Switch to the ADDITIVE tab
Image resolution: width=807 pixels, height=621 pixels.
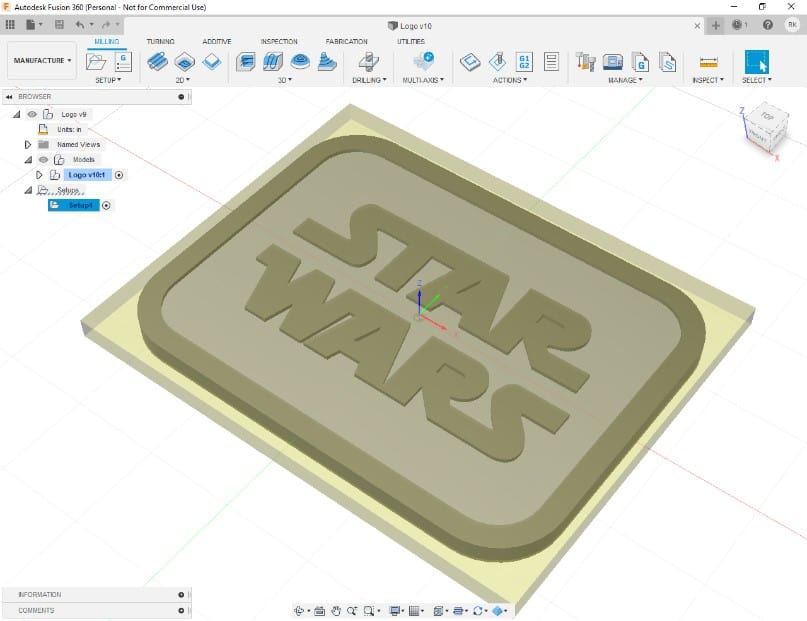(x=217, y=41)
